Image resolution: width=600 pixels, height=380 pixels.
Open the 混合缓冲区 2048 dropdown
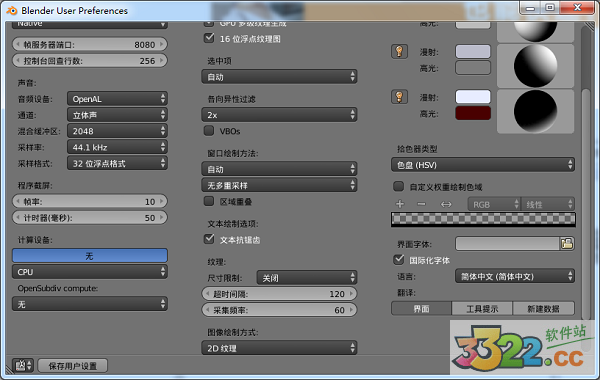117,131
